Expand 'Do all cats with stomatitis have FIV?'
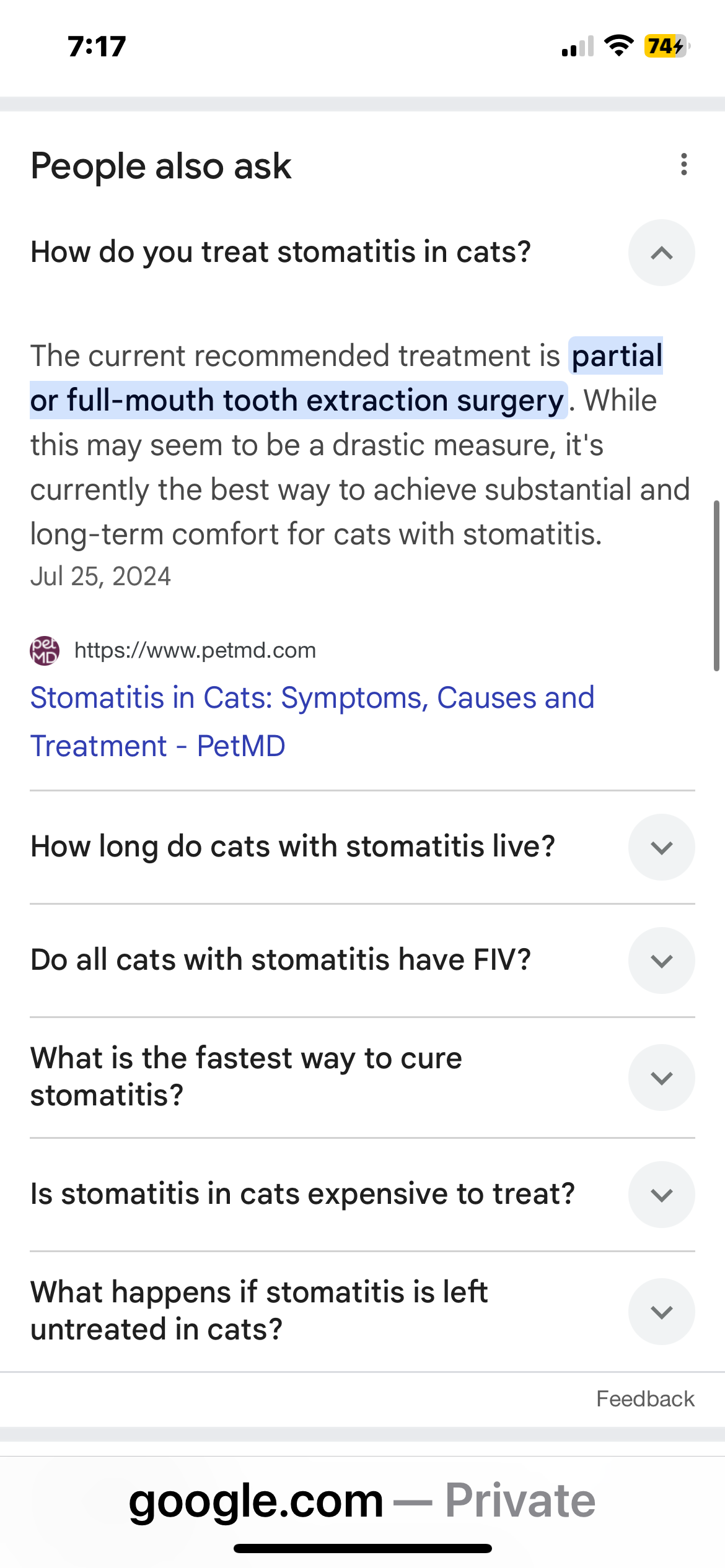Viewport: 725px width, 1568px height. coord(661,960)
